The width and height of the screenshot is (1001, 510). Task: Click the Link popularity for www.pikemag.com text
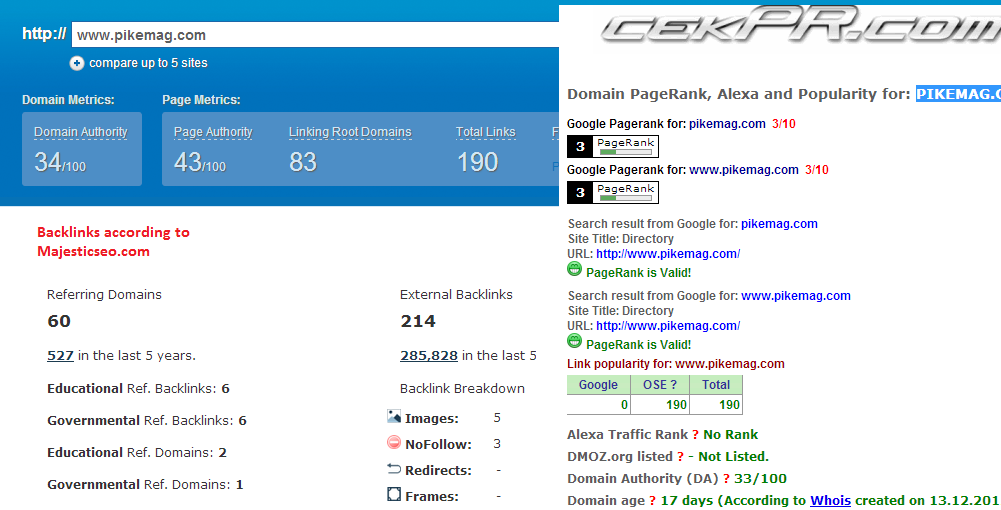click(676, 364)
